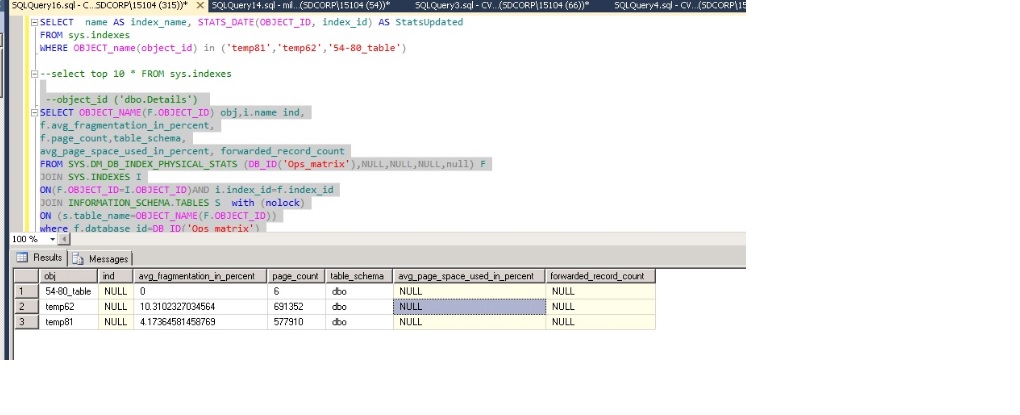This screenshot has width=1020, height=415.
Task: Collapse the SELECT OBJECT_NAME(F.OBJECT_ID) block
Action: pyautogui.click(x=34, y=113)
